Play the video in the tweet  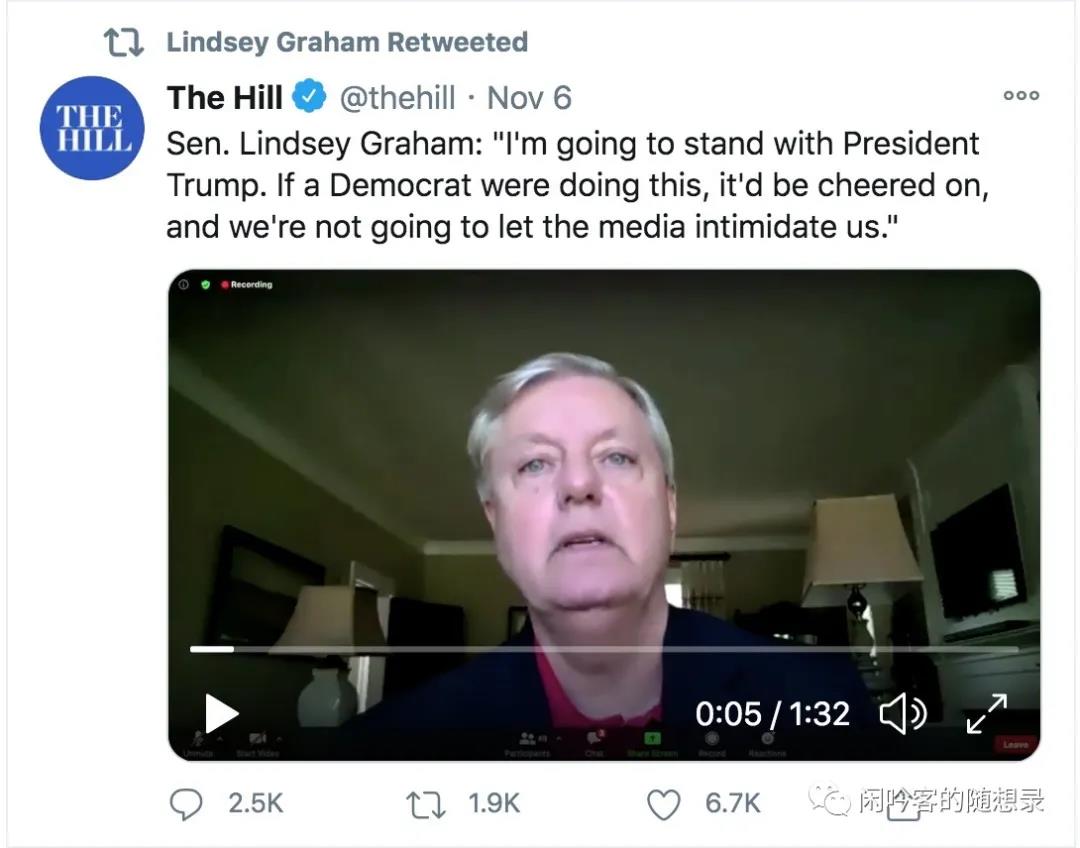pos(221,713)
